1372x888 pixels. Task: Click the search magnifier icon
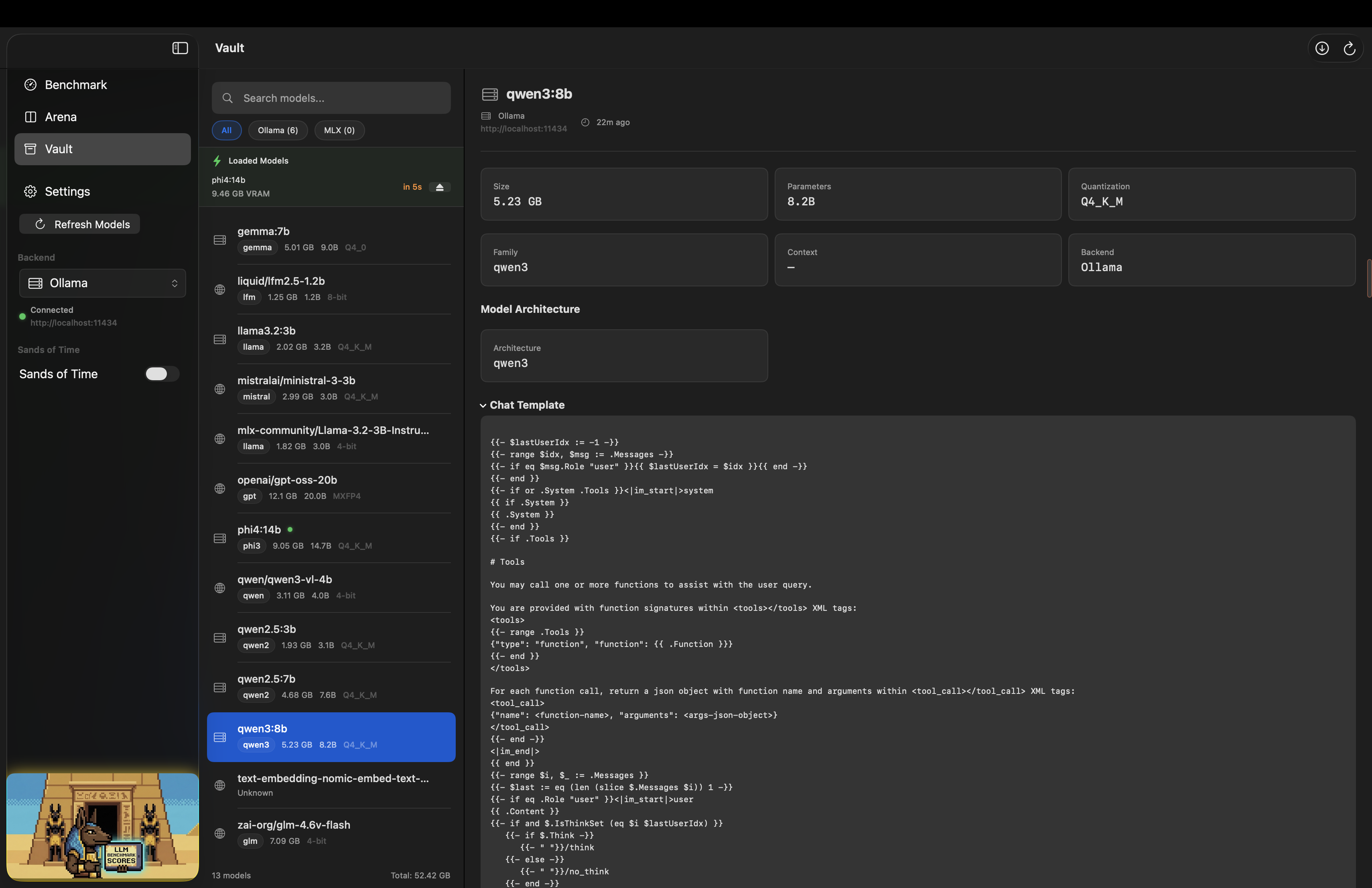click(x=228, y=98)
